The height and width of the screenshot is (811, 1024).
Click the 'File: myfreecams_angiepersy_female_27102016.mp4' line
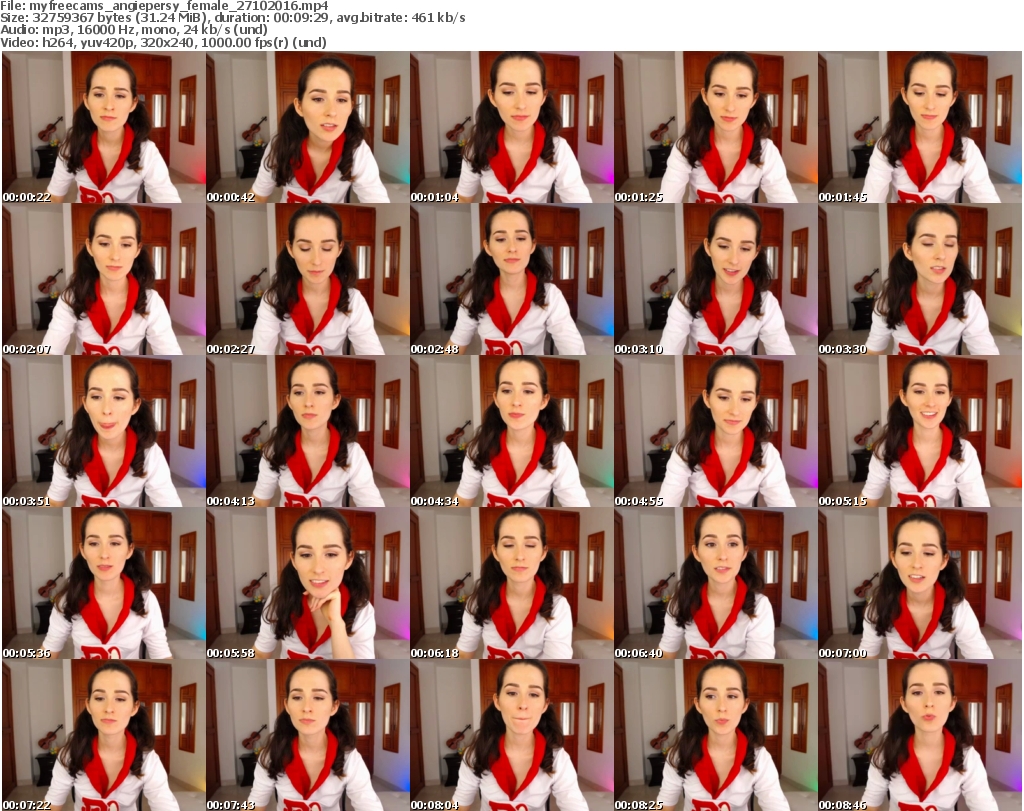[x=164, y=6]
